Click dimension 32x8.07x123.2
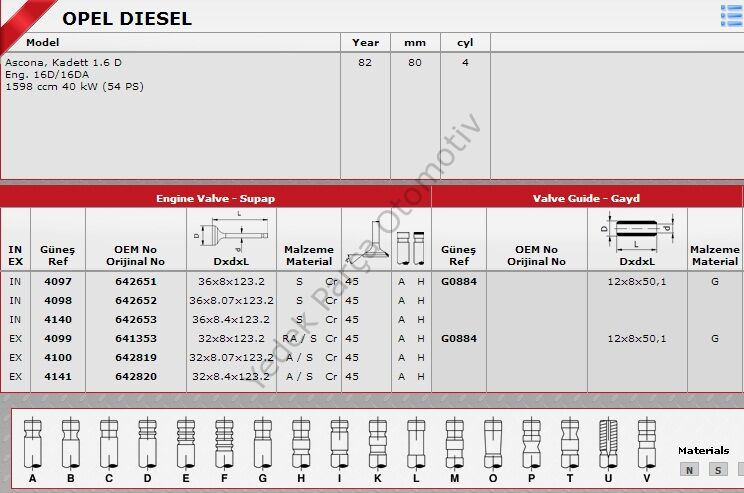Screen dimensions: 744x493 [x=231, y=357]
